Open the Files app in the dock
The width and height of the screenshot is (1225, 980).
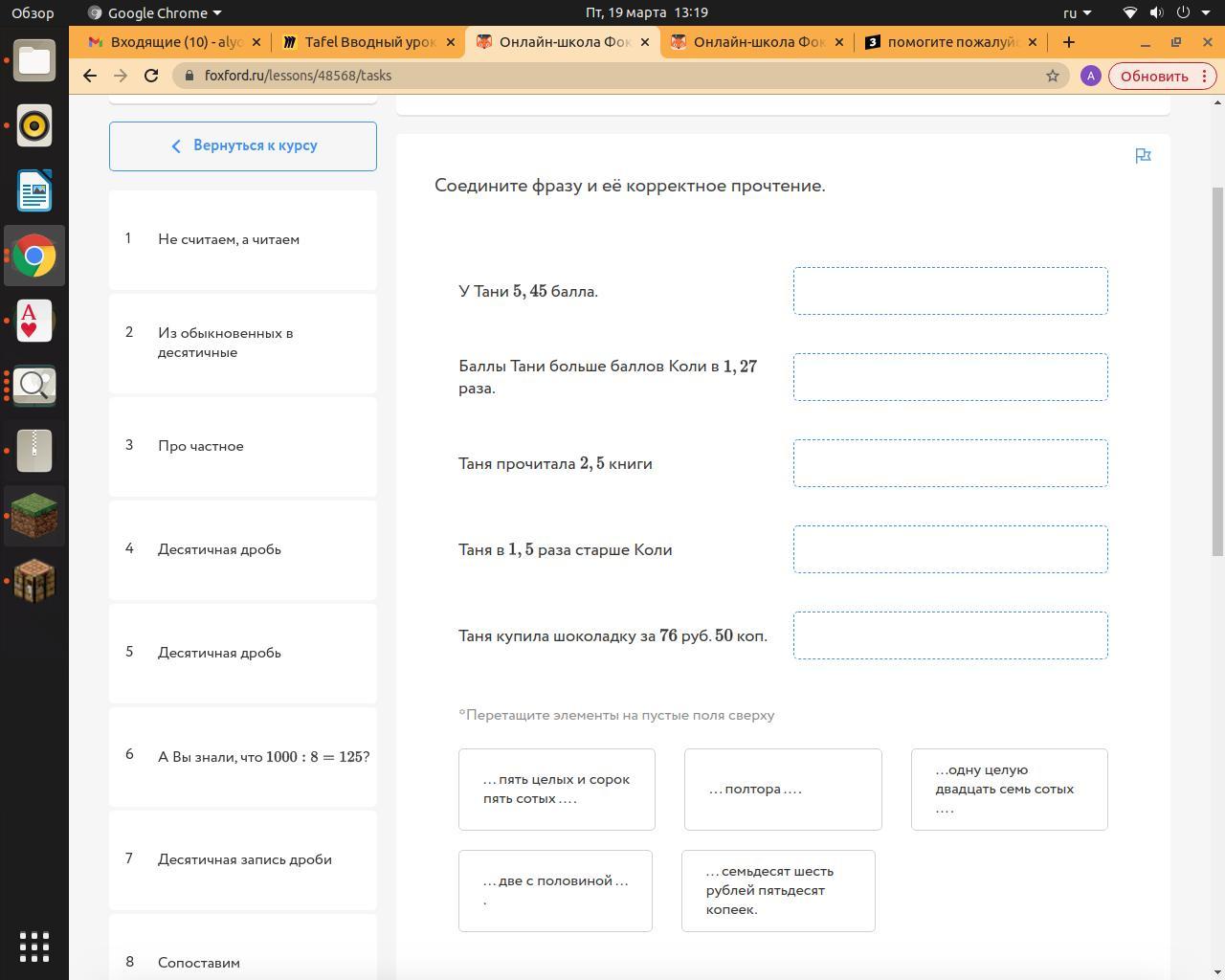click(34, 61)
